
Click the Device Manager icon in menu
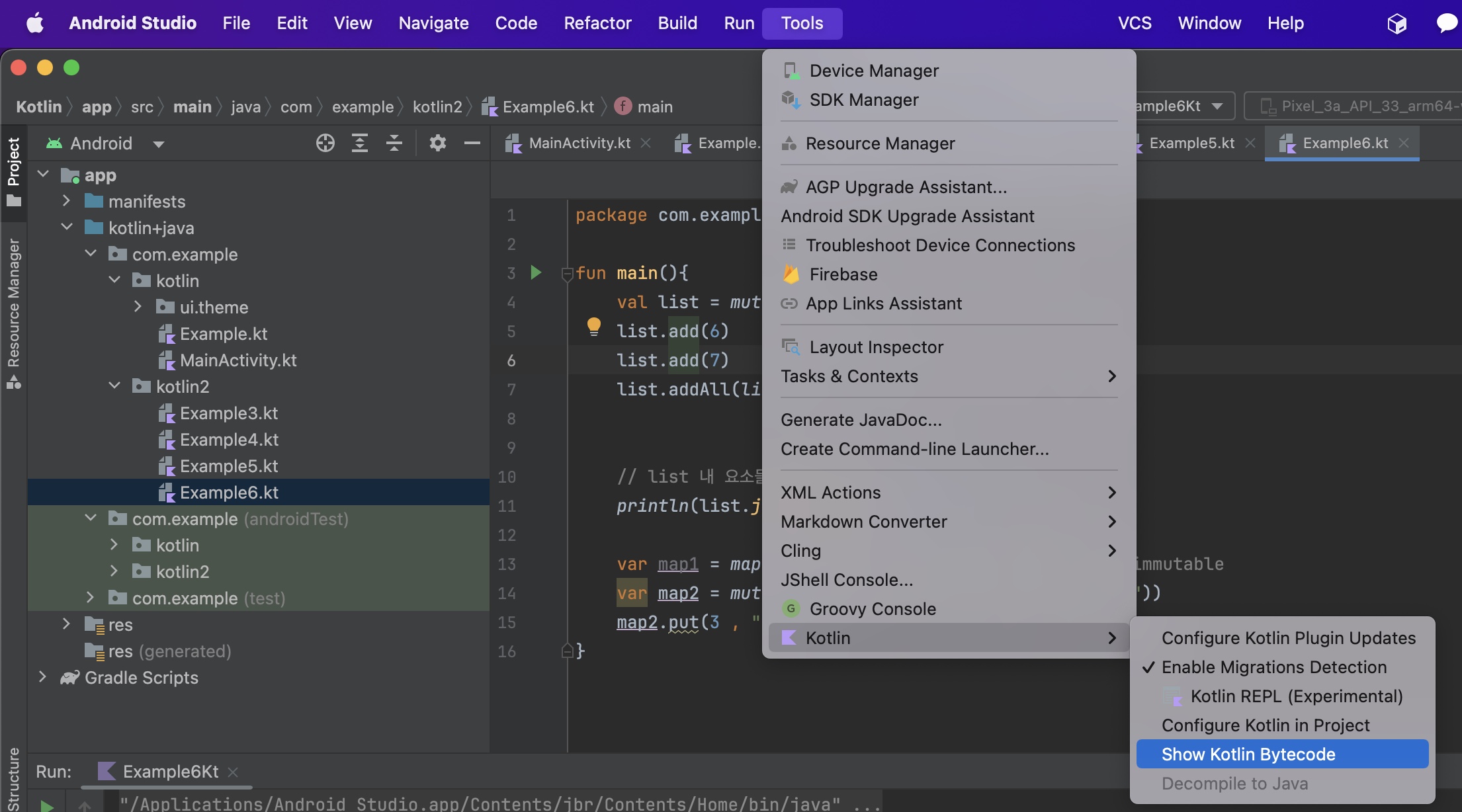point(790,70)
